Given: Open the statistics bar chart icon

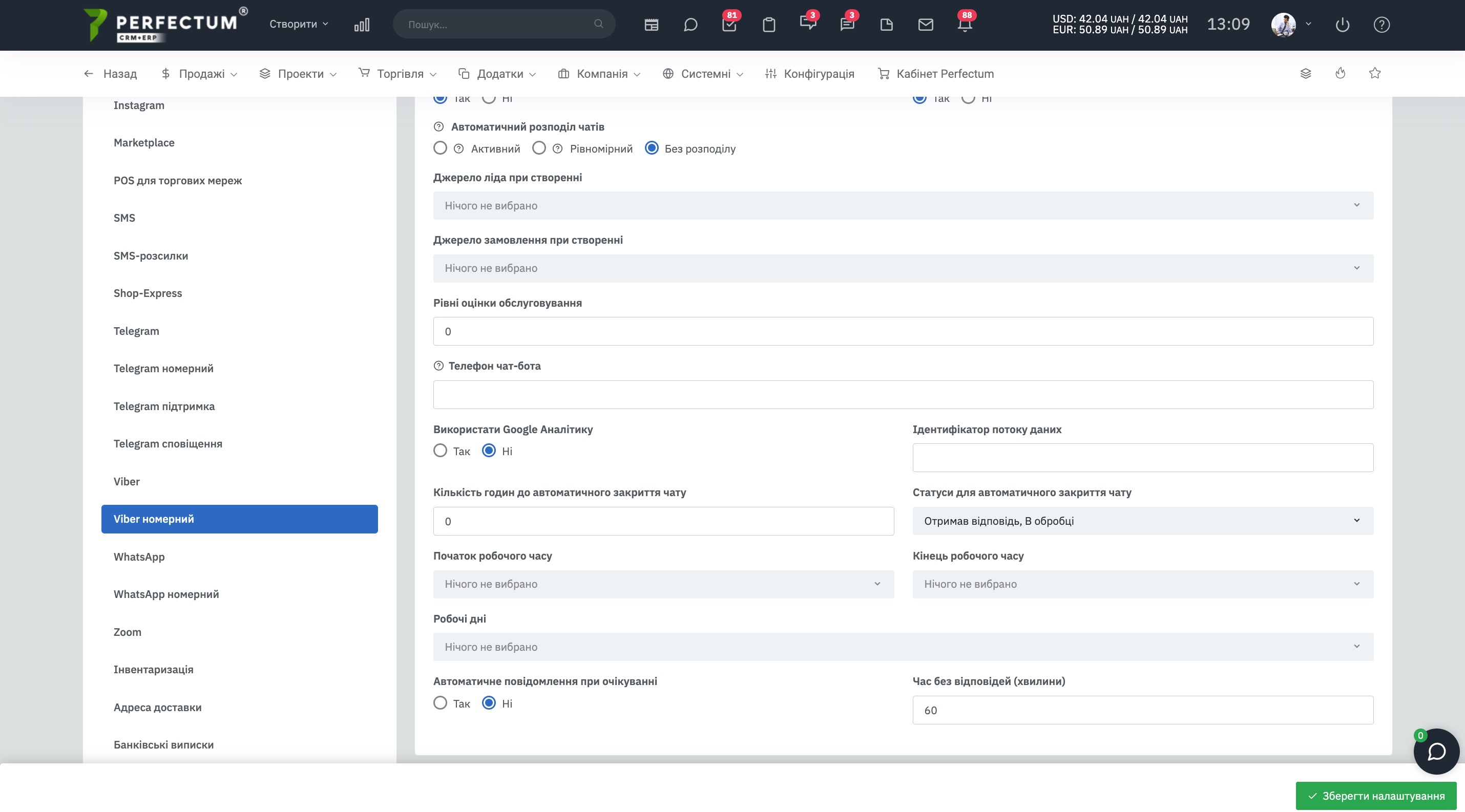Looking at the screenshot, I should pos(362,25).
